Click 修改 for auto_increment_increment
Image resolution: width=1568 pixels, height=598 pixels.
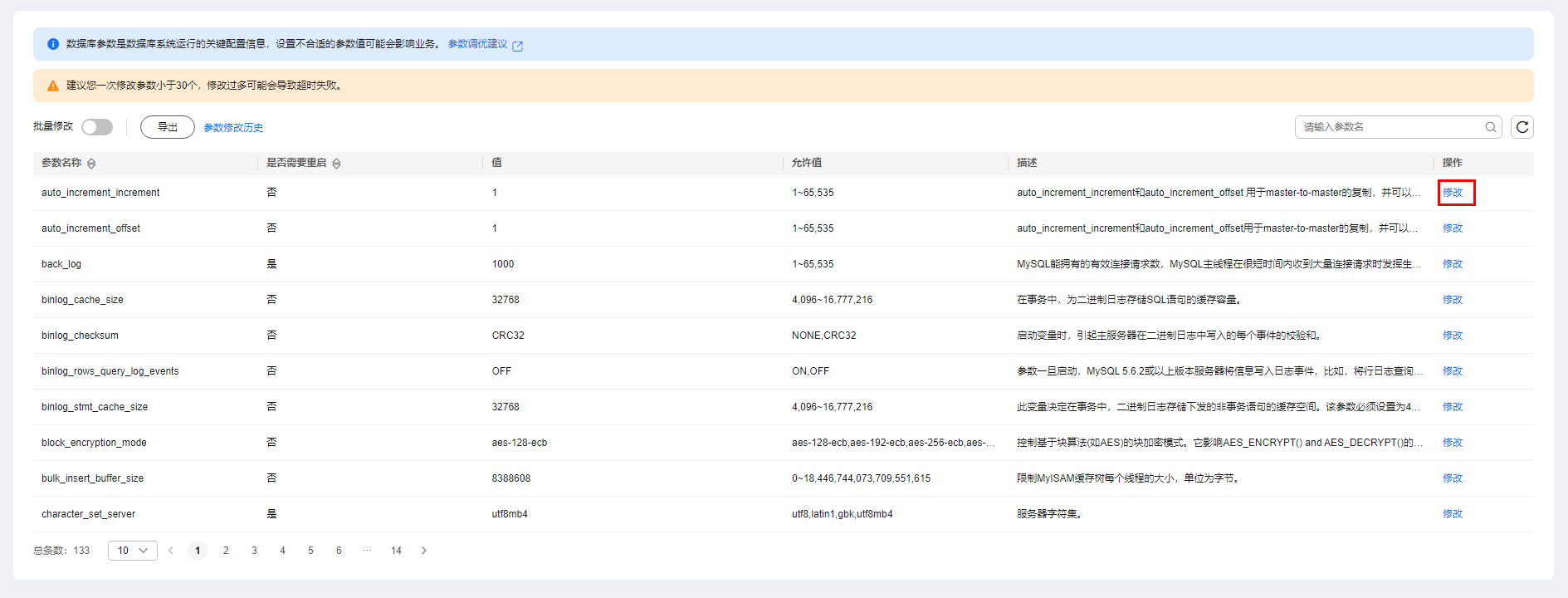[1453, 193]
